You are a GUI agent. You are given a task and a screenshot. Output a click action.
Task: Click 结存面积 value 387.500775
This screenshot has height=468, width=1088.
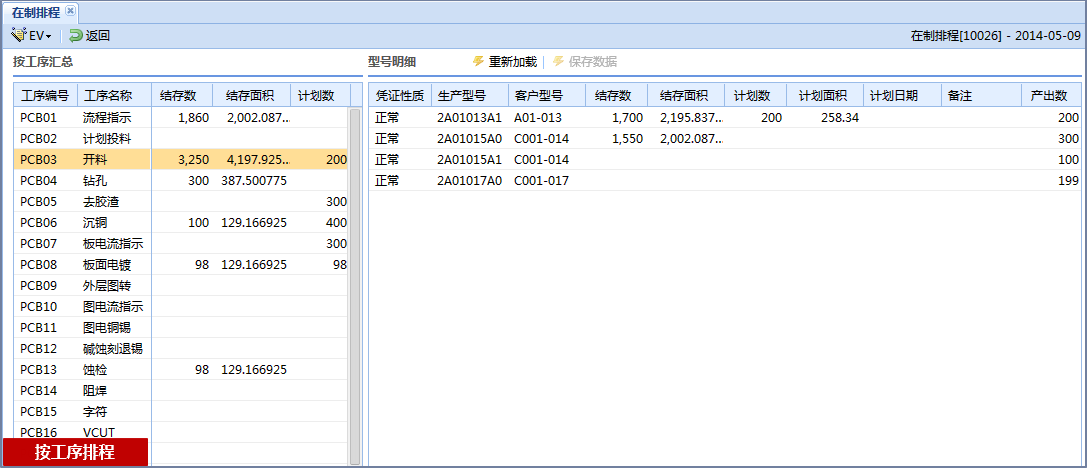coord(254,181)
